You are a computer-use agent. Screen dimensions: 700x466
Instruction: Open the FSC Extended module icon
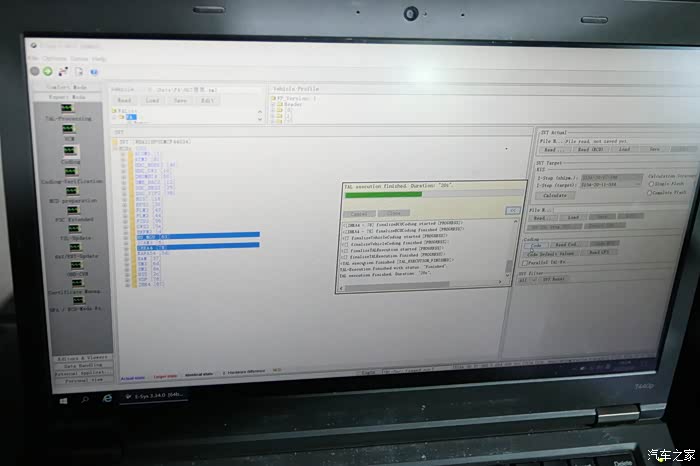tap(73, 210)
